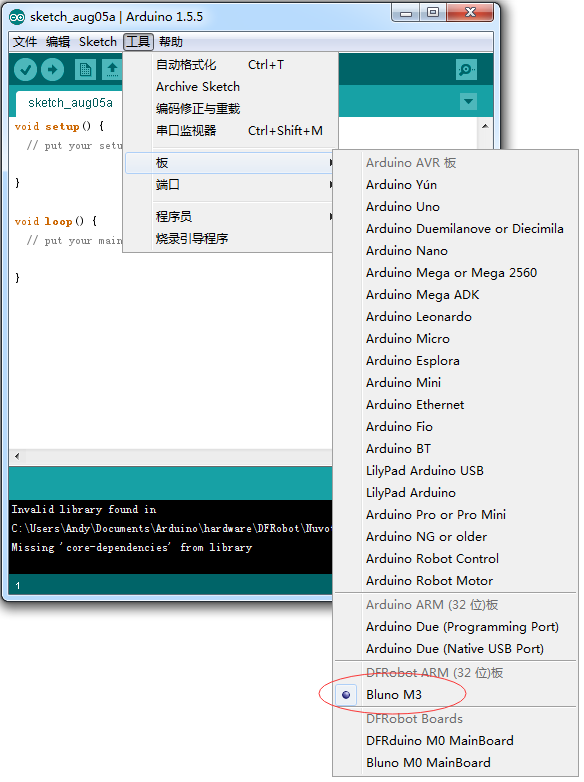
Task: Click line number 1 in status bar
Action: [17, 586]
